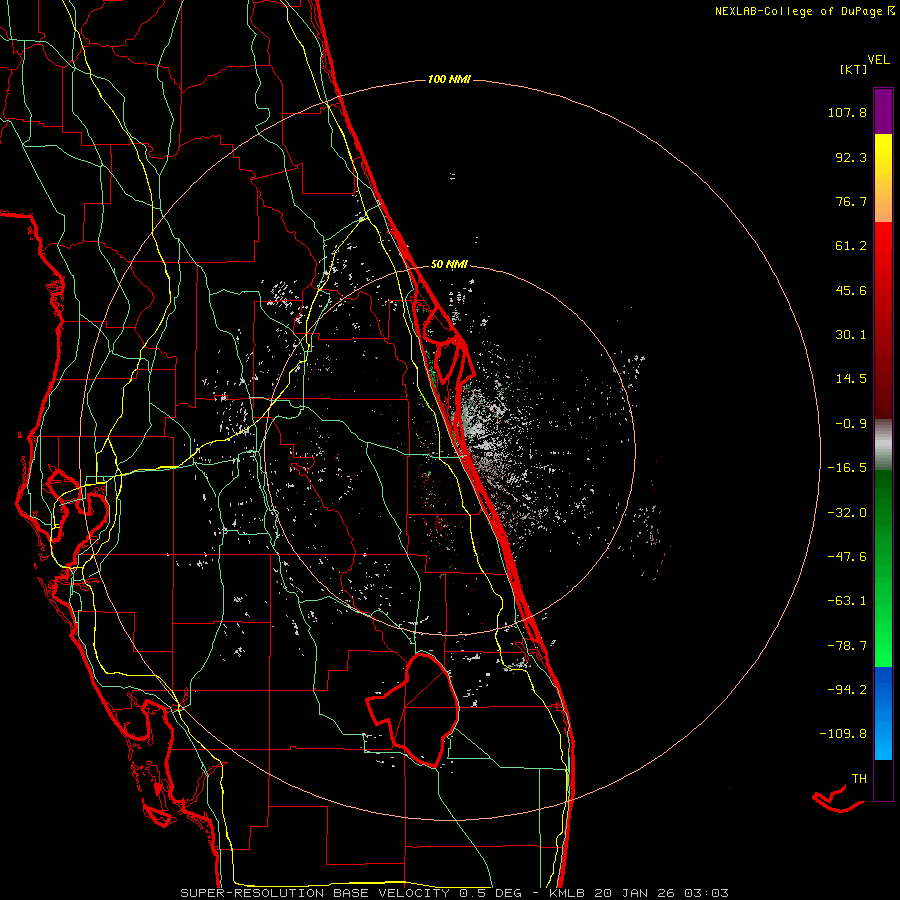Select the -78.7 velocity scale label
The width and height of the screenshot is (900, 900).
(847, 646)
